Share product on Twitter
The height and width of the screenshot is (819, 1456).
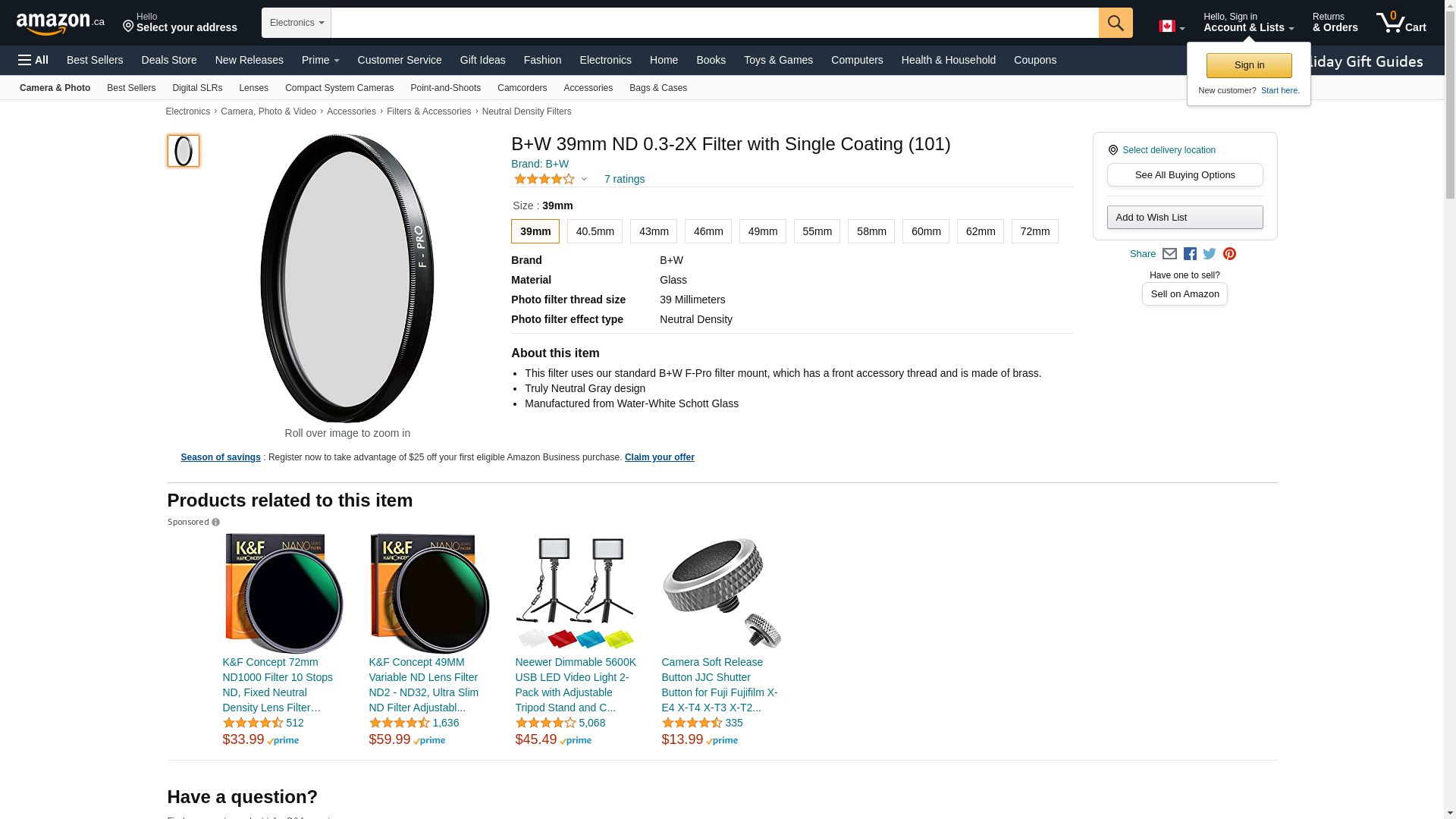coord(1210,254)
